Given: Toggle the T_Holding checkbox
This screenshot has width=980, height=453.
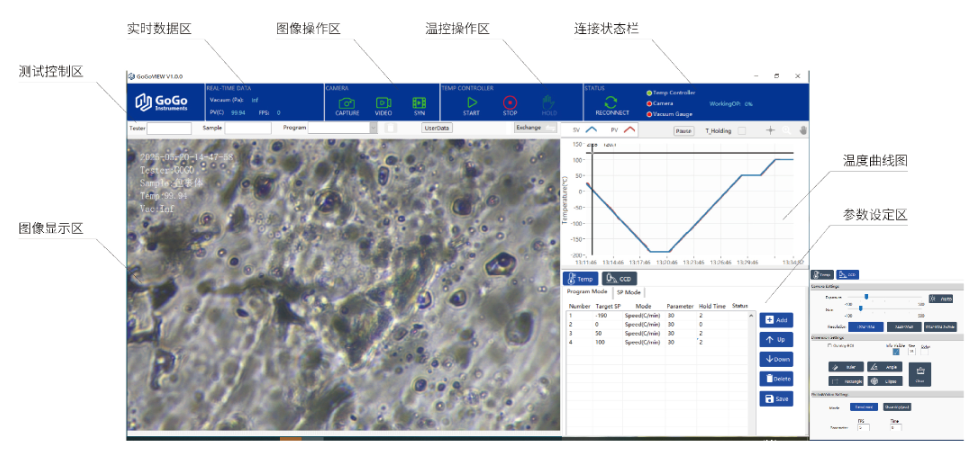Looking at the screenshot, I should (x=741, y=130).
